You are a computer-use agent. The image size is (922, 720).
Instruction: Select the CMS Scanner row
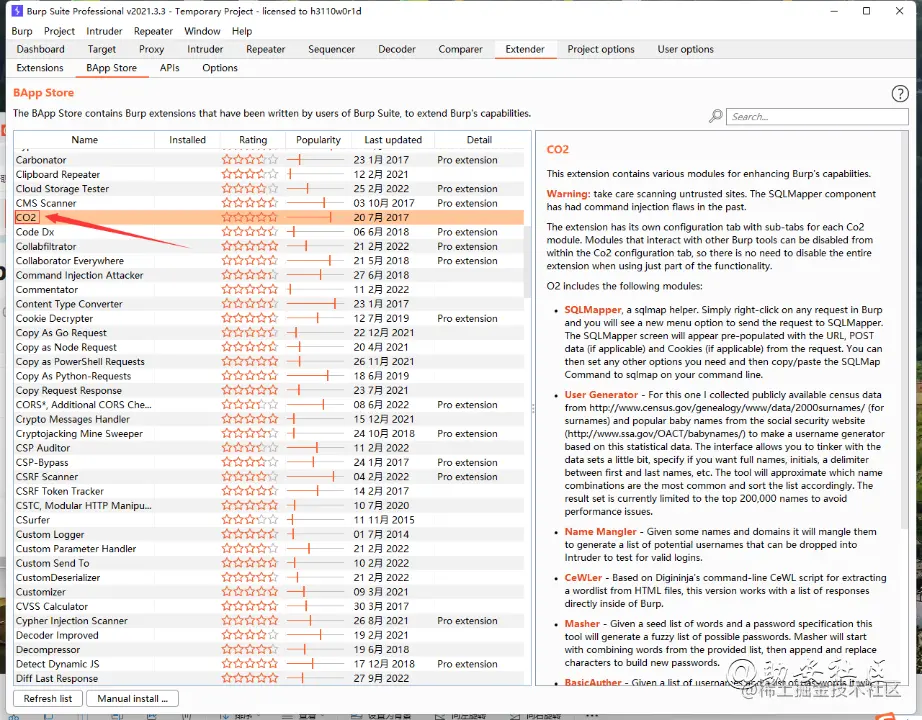269,204
